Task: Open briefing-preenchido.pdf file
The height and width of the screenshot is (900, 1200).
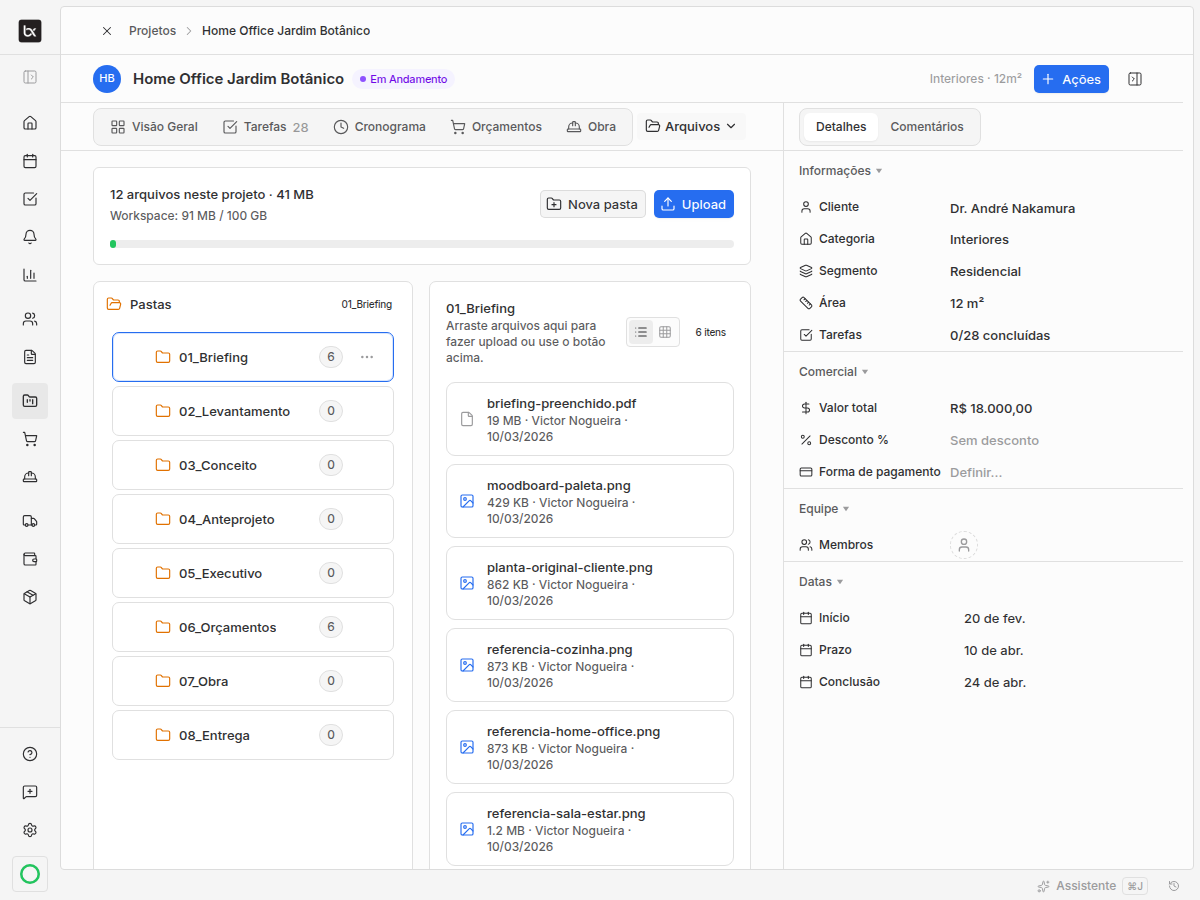Action: [x=590, y=419]
